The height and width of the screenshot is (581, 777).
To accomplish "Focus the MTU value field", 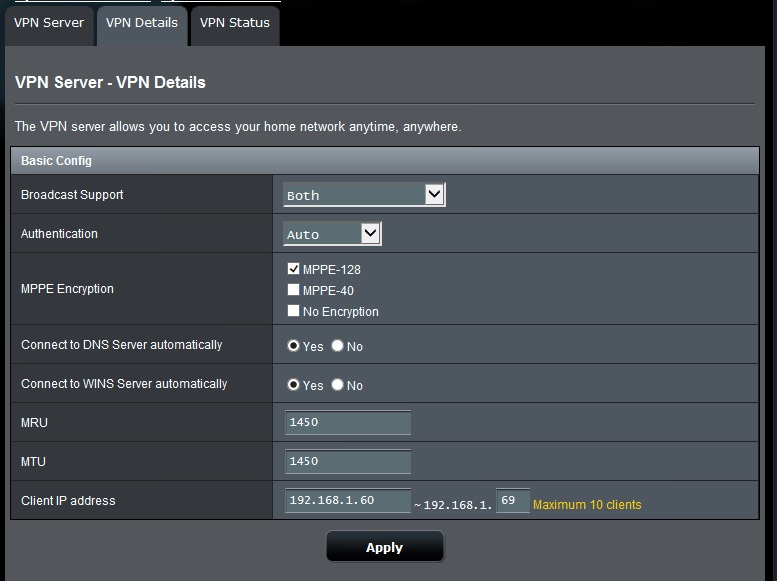I will tap(347, 462).
